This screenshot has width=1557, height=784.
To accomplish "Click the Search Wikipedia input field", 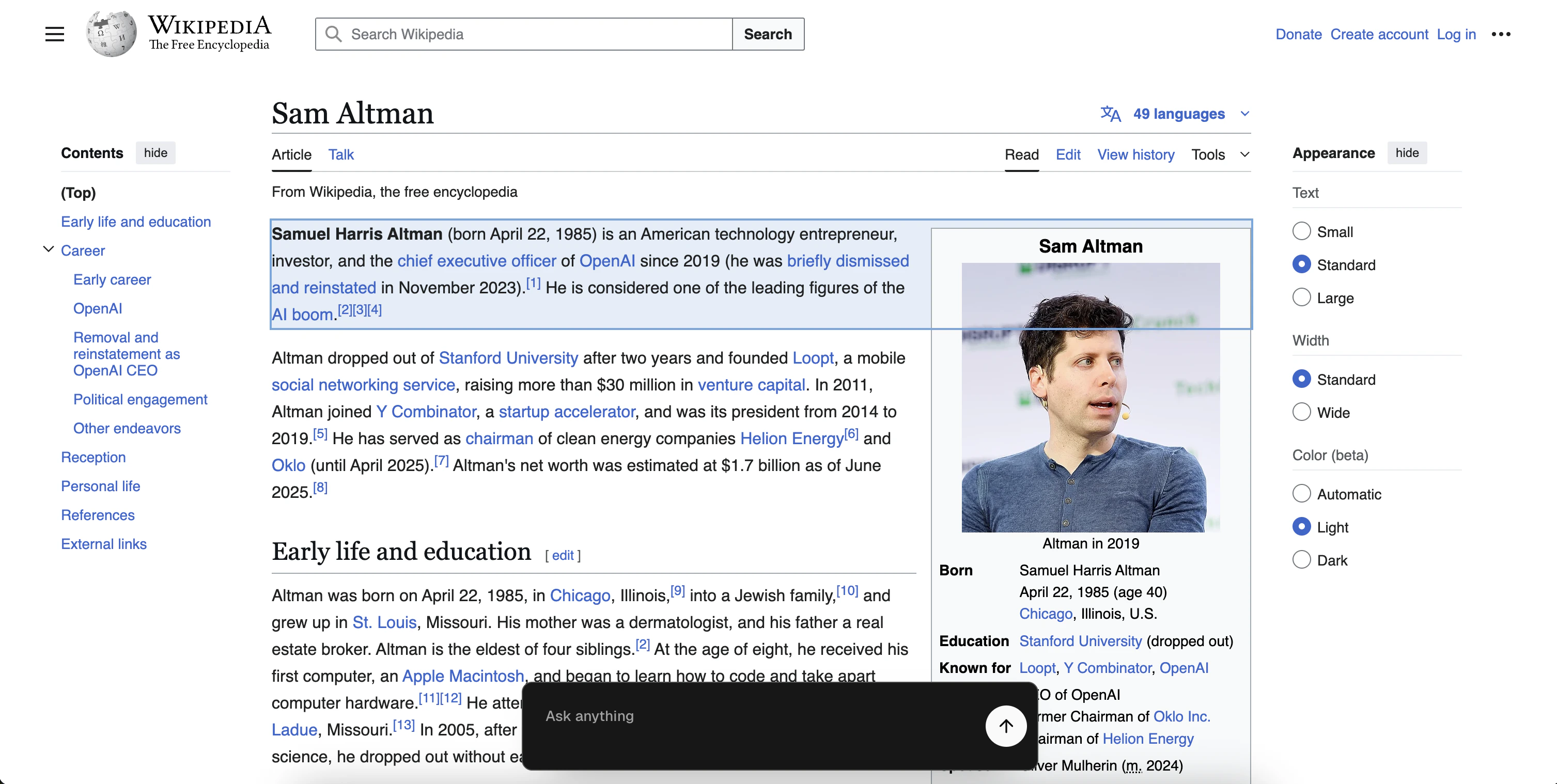I will [524, 34].
